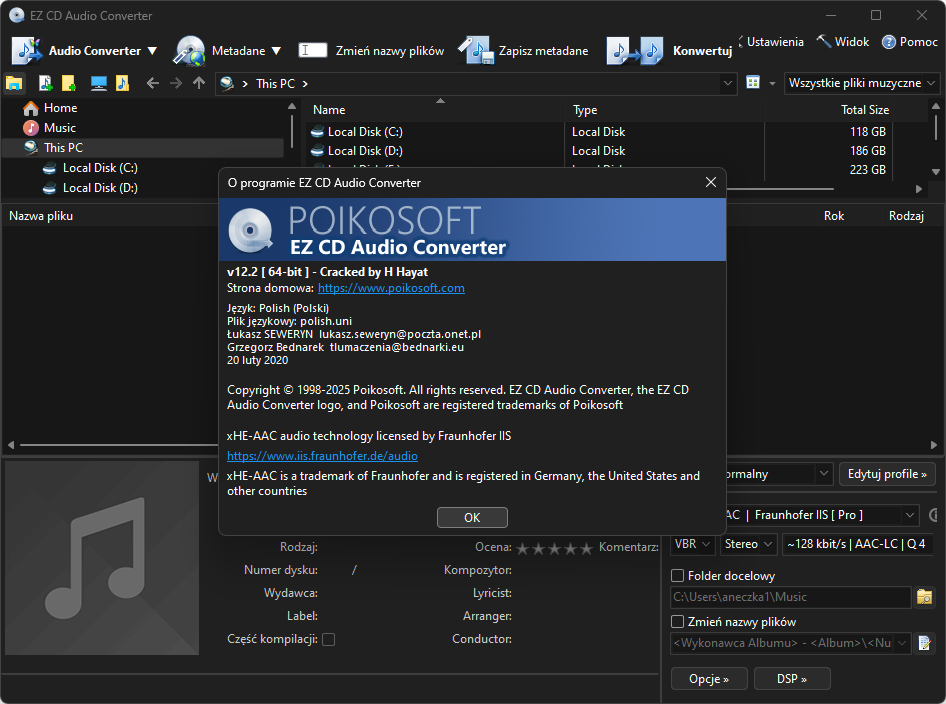Click OK in the about dialog
Screen dimensions: 946x704
click(472, 518)
